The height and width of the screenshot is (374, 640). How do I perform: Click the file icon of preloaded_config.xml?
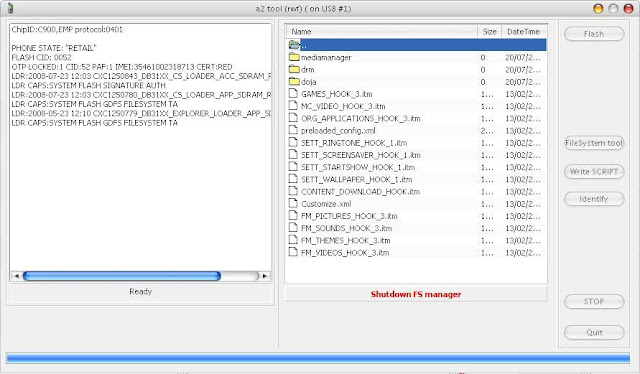[x=293, y=130]
